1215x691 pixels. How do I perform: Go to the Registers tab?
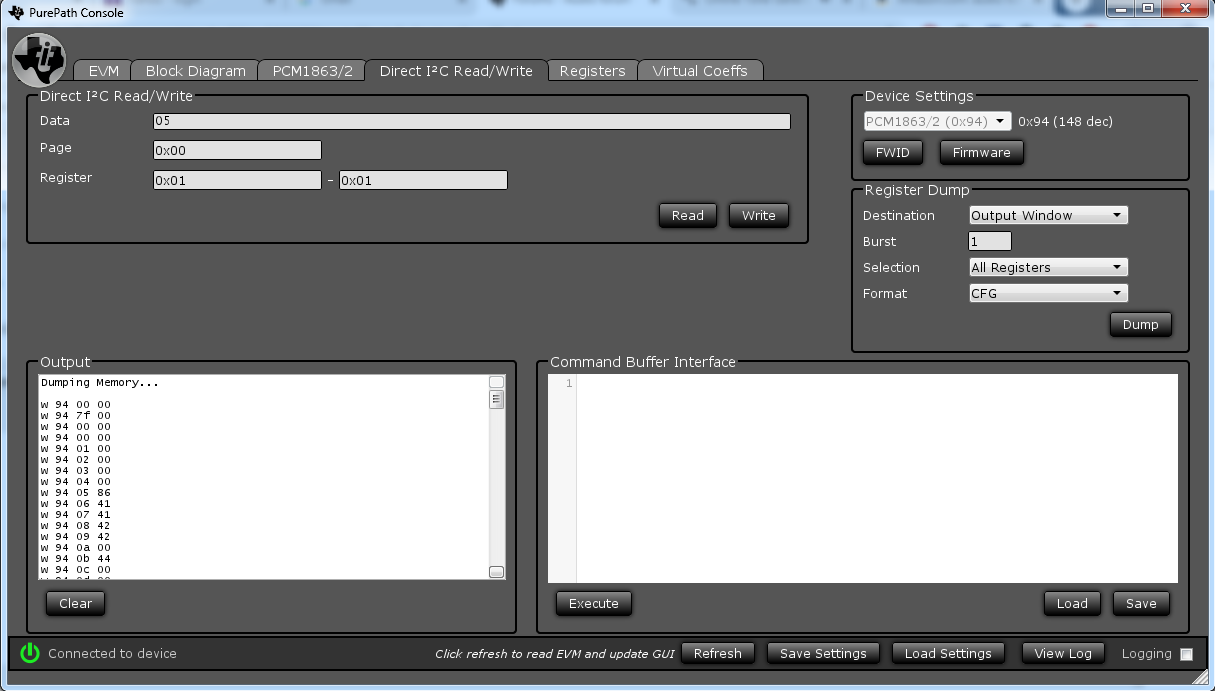point(592,71)
